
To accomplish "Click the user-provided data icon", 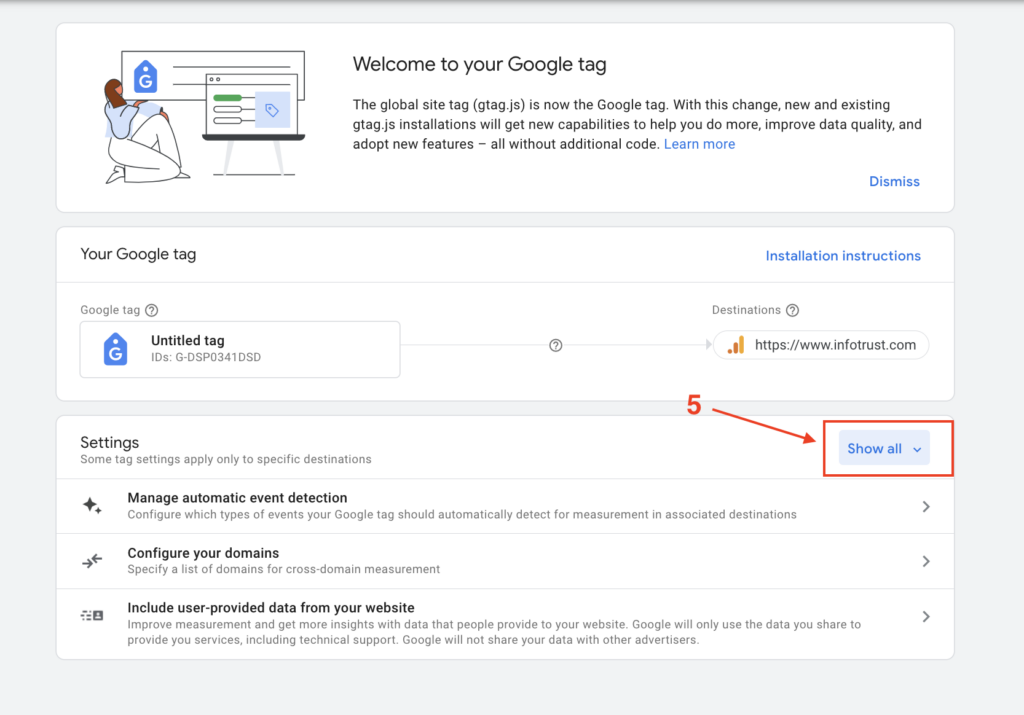I will [x=92, y=616].
